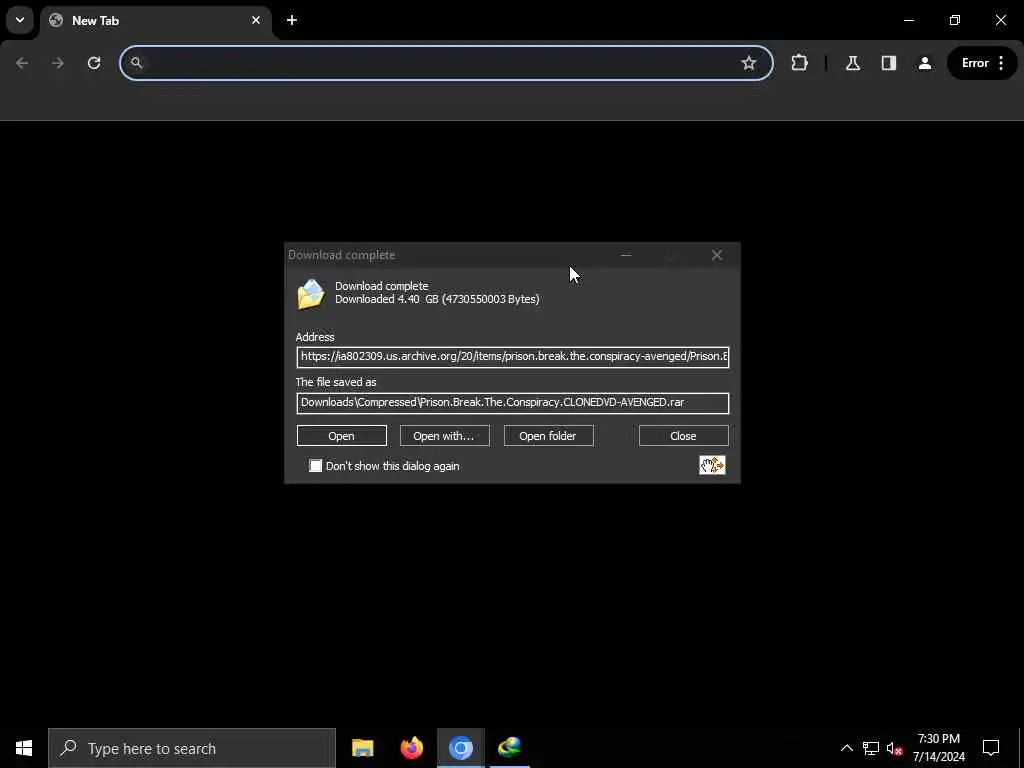Restore down the Chrome window
1024x768 pixels.
pos(955,20)
